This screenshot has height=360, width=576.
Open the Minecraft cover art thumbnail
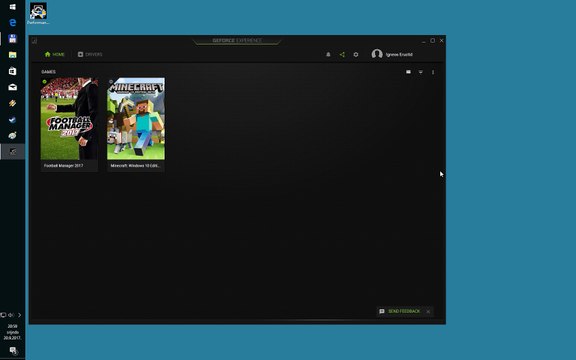click(x=136, y=119)
